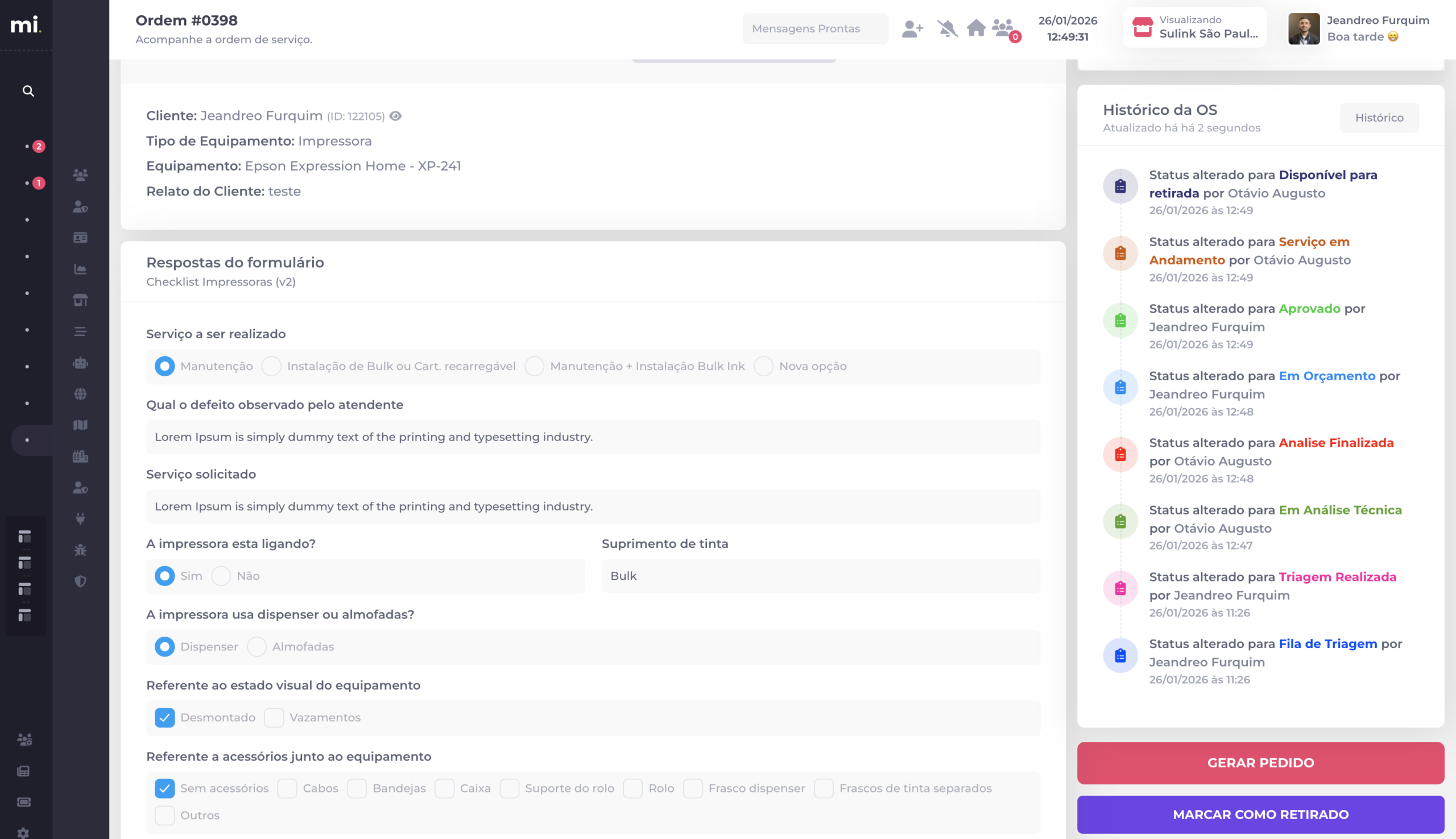Screen dimensions: 1456x839
Task: Open Jeandreo Furquim user profile menu
Action: coord(1359,28)
